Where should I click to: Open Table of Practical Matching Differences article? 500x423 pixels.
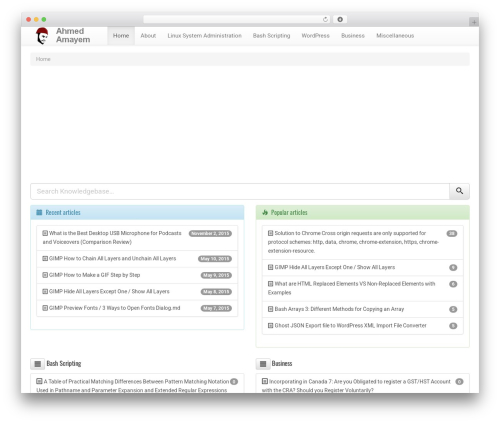coord(133,386)
